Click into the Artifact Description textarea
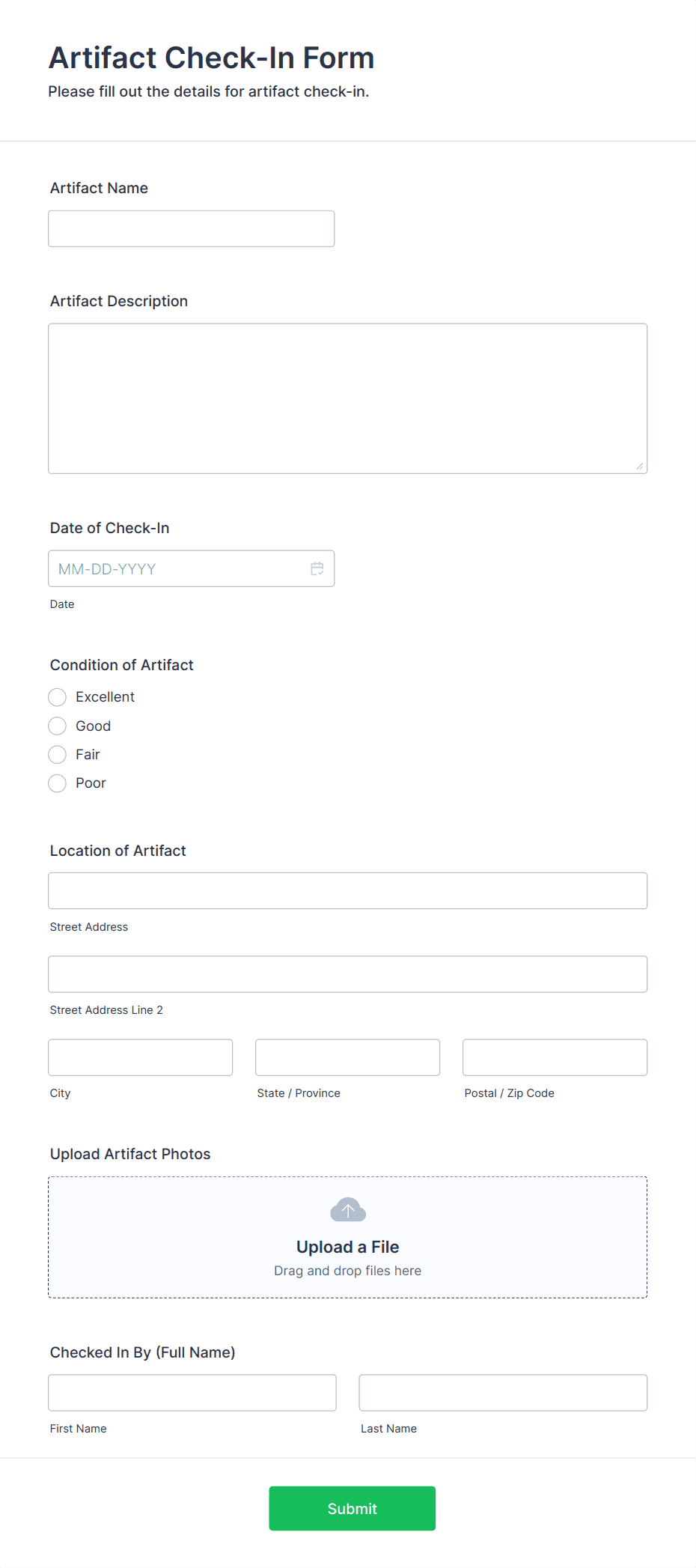 pos(348,398)
